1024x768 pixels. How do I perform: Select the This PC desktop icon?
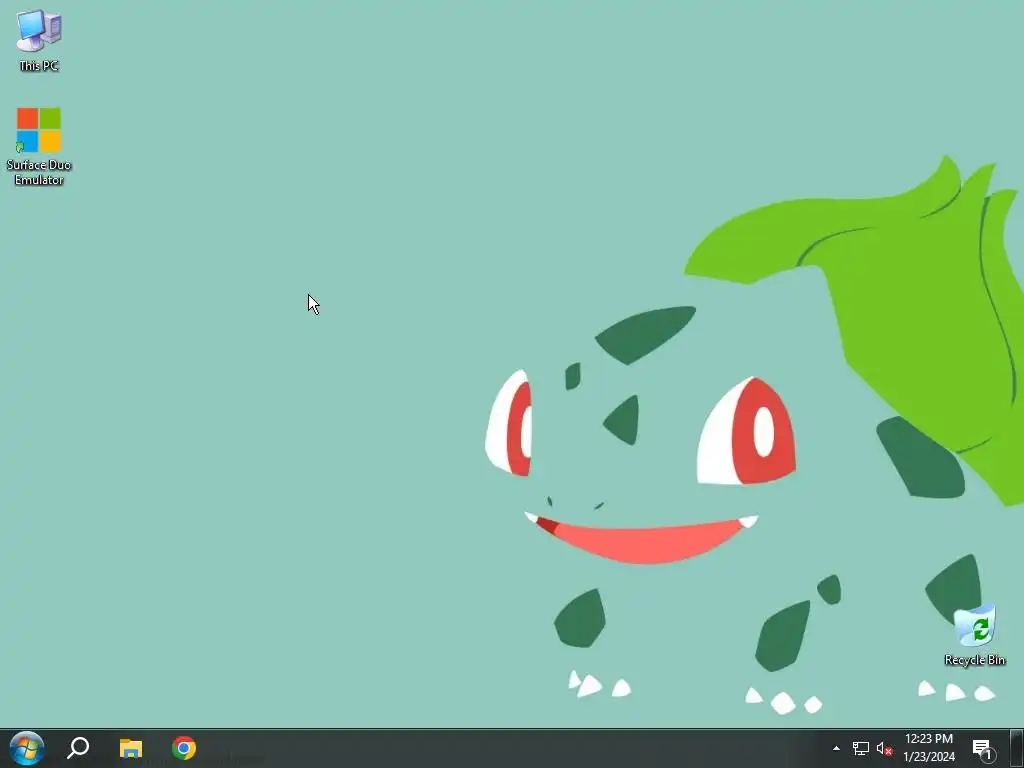[39, 39]
